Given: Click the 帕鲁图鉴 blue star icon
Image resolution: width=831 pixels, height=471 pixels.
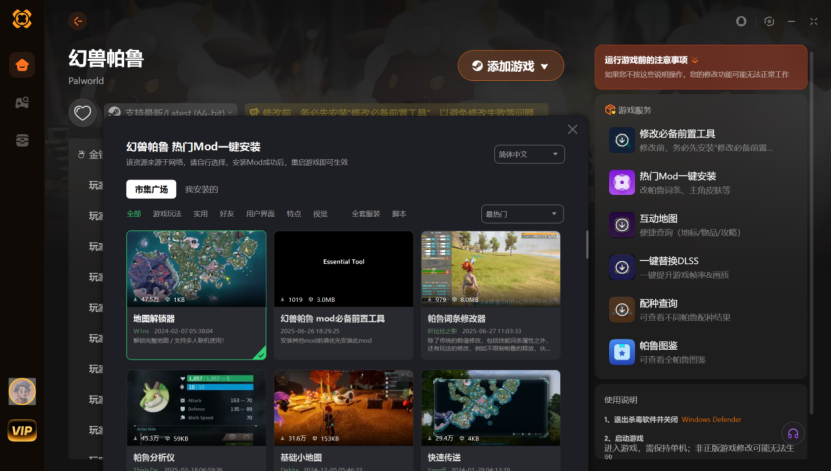Looking at the screenshot, I should click(622, 352).
